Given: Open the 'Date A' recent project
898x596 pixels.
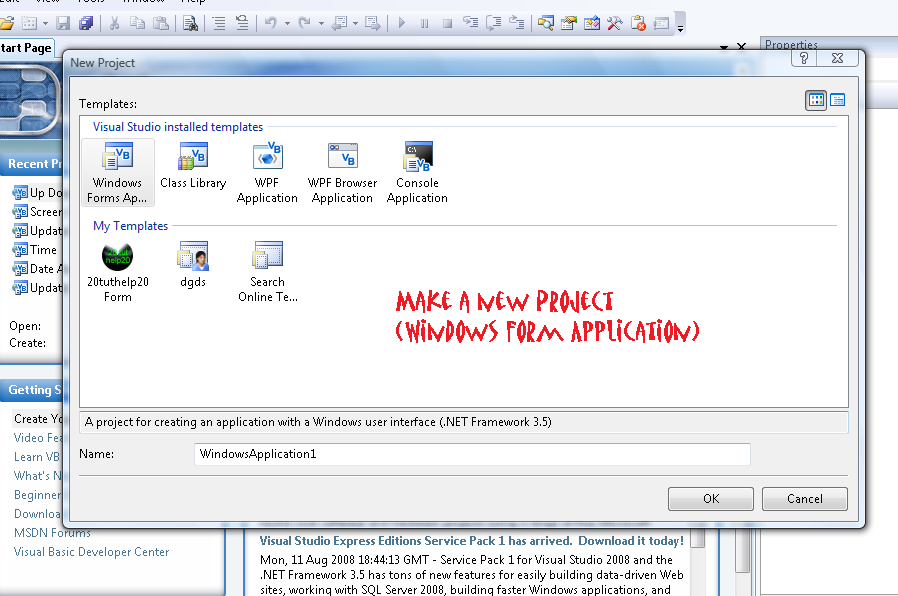Looking at the screenshot, I should 37,269.
